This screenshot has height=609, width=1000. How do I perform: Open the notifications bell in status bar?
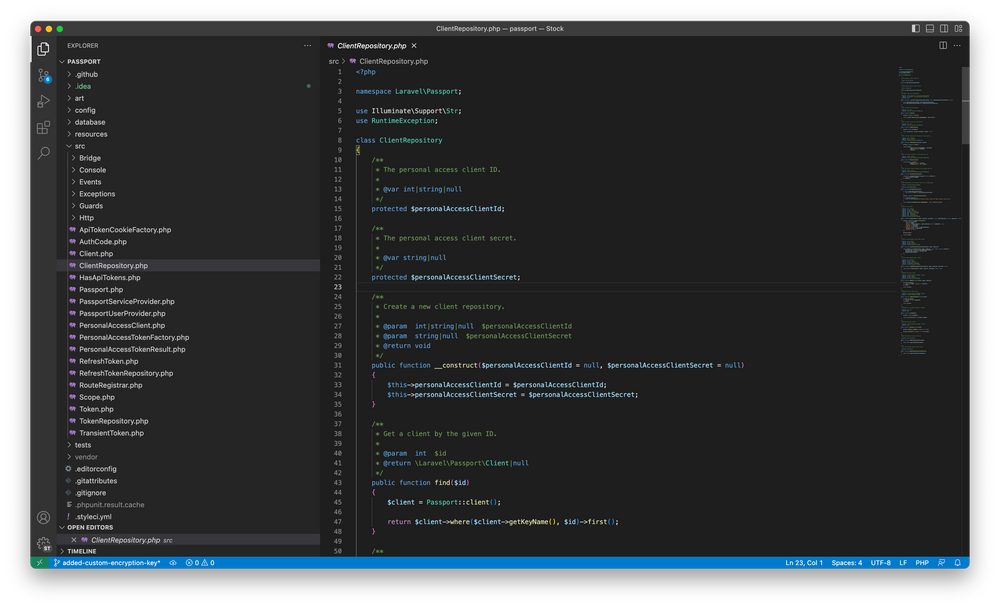point(957,562)
